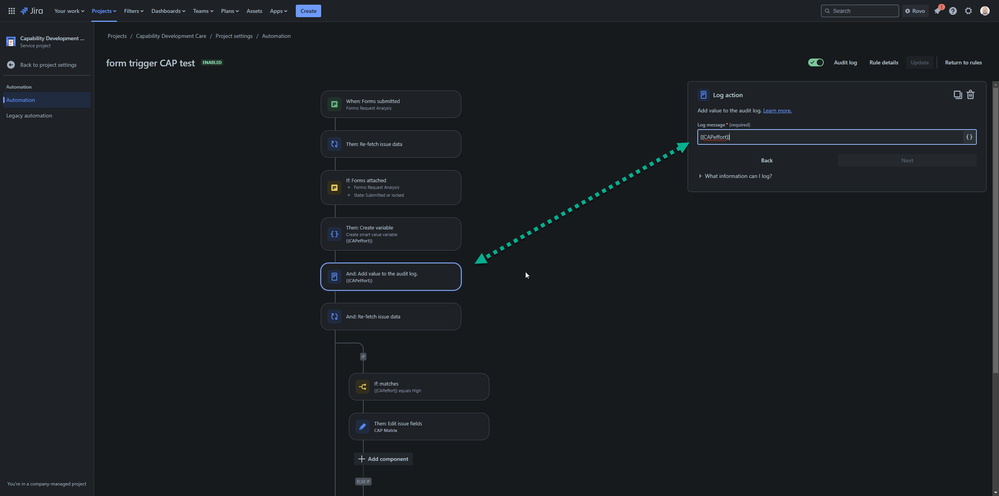Select the And: Re-fetch issue data icon
This screenshot has height=496, width=999.
334,316
